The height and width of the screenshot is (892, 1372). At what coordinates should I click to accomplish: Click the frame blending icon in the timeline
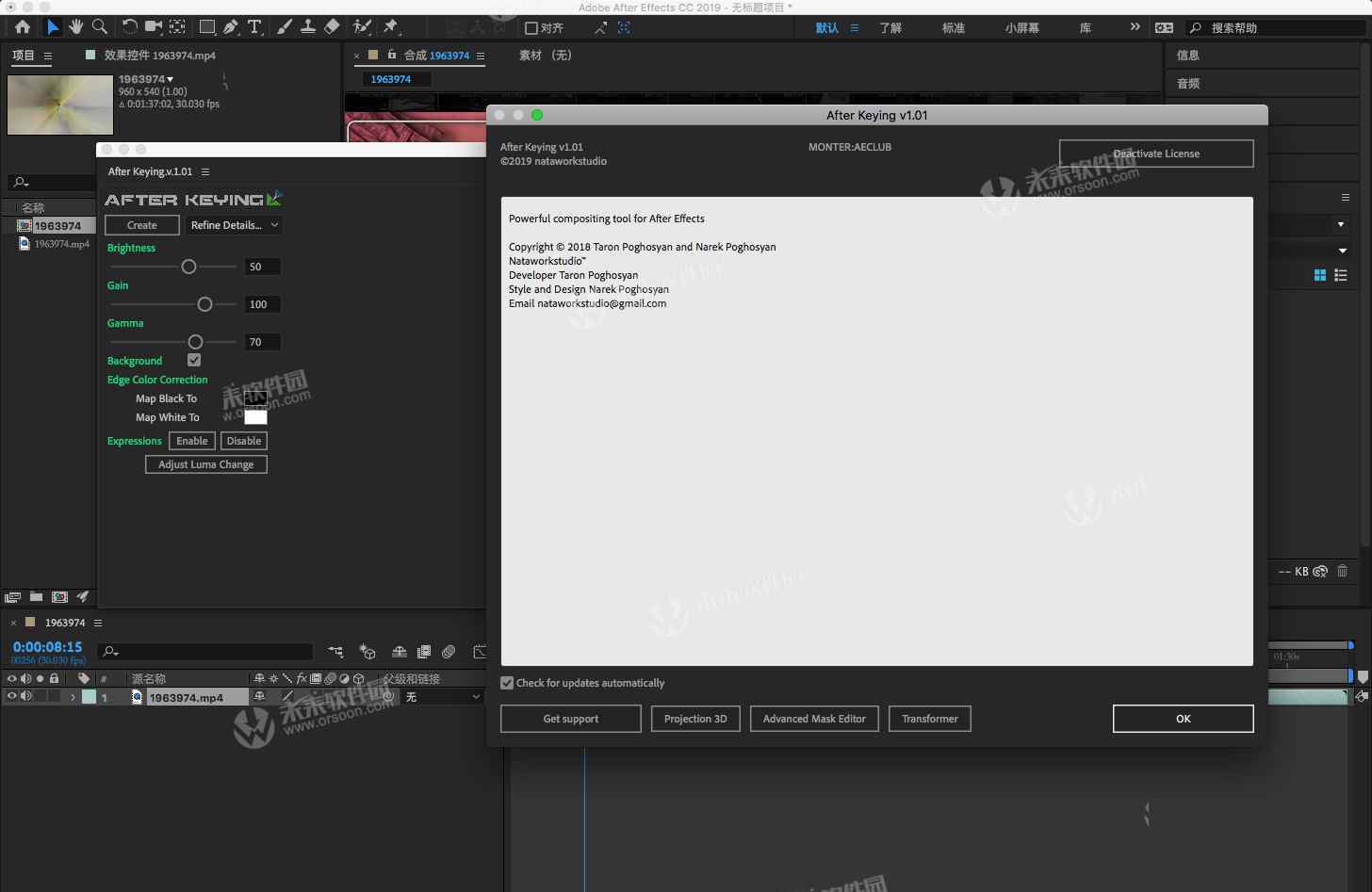click(x=424, y=651)
